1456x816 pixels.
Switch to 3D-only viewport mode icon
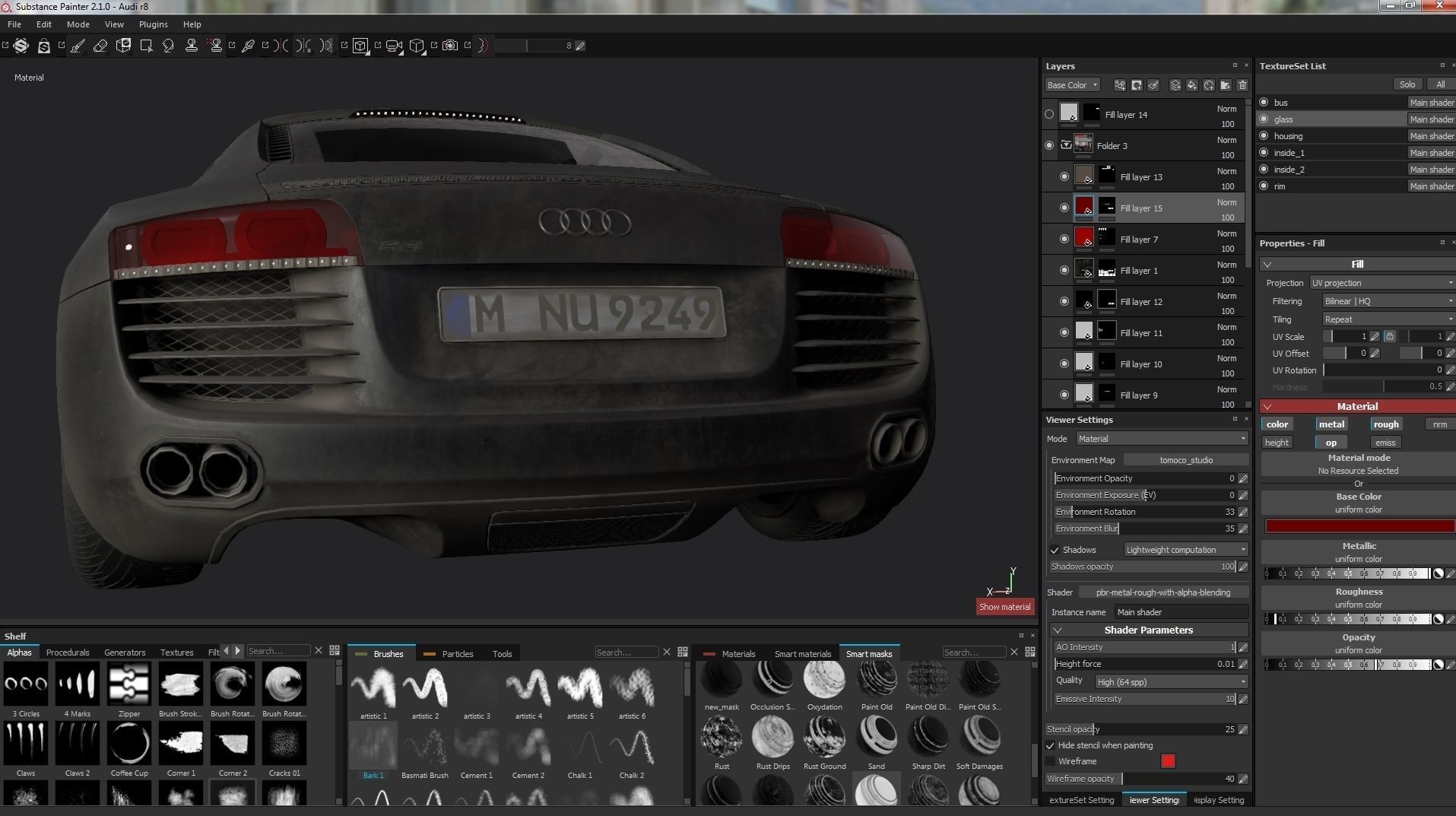pos(360,46)
